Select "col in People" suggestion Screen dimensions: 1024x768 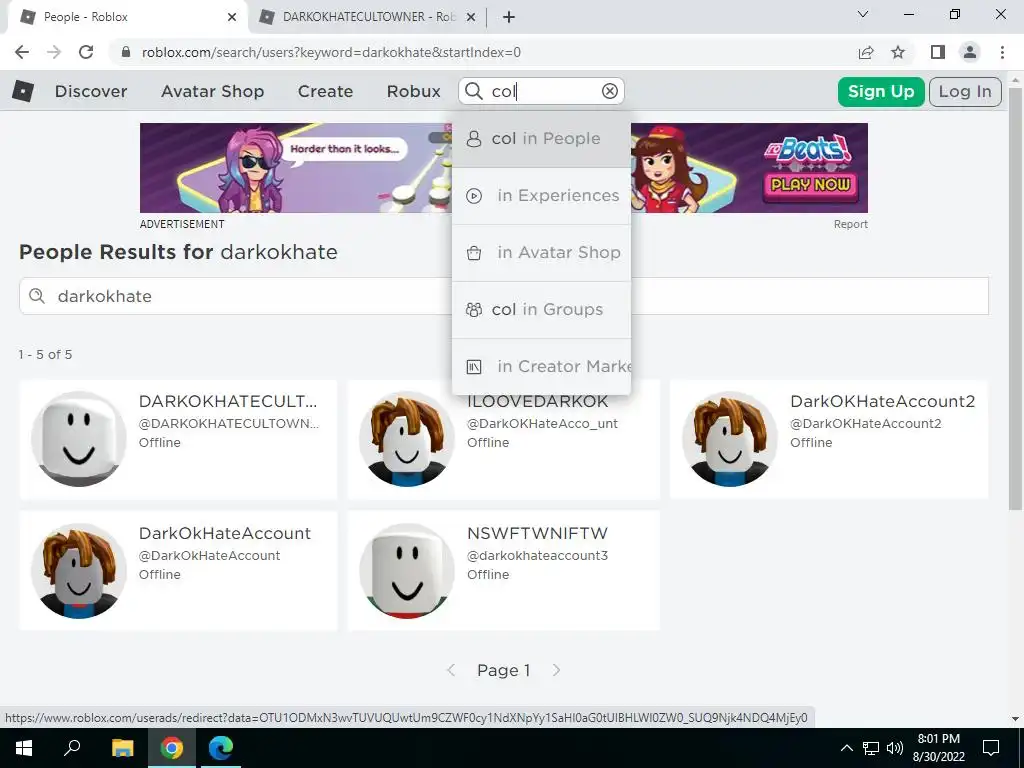[x=541, y=138]
